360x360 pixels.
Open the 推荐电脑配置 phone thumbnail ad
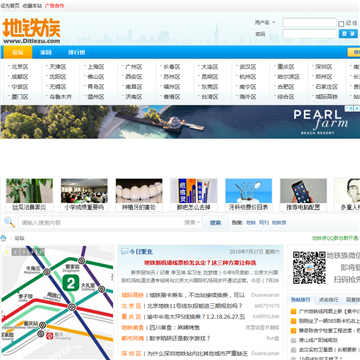(x=303, y=195)
